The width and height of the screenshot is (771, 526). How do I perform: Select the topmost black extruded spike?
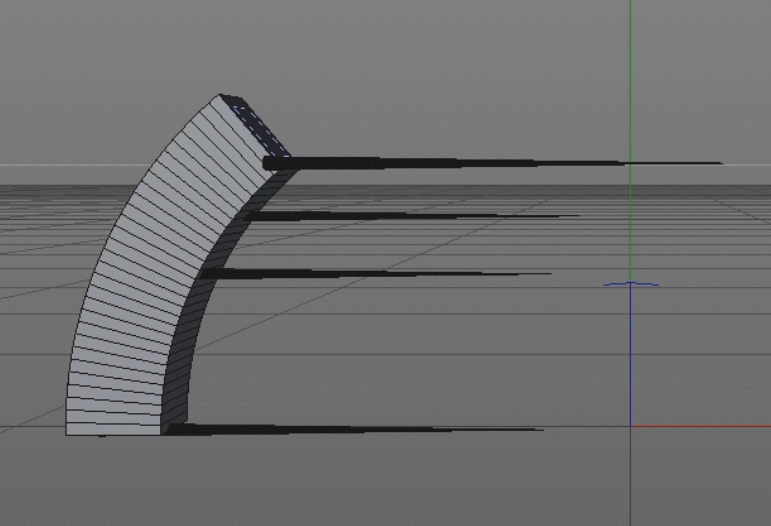492,163
